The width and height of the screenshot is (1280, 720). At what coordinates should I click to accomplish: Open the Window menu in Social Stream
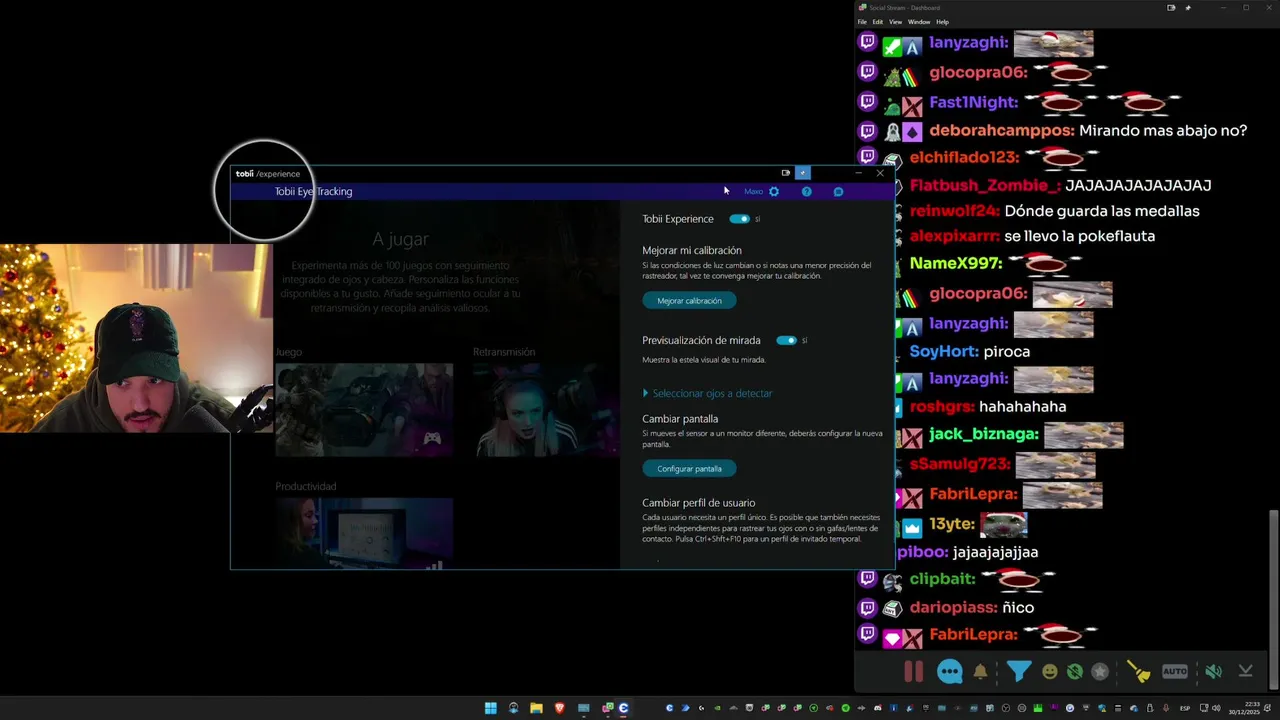click(x=918, y=22)
